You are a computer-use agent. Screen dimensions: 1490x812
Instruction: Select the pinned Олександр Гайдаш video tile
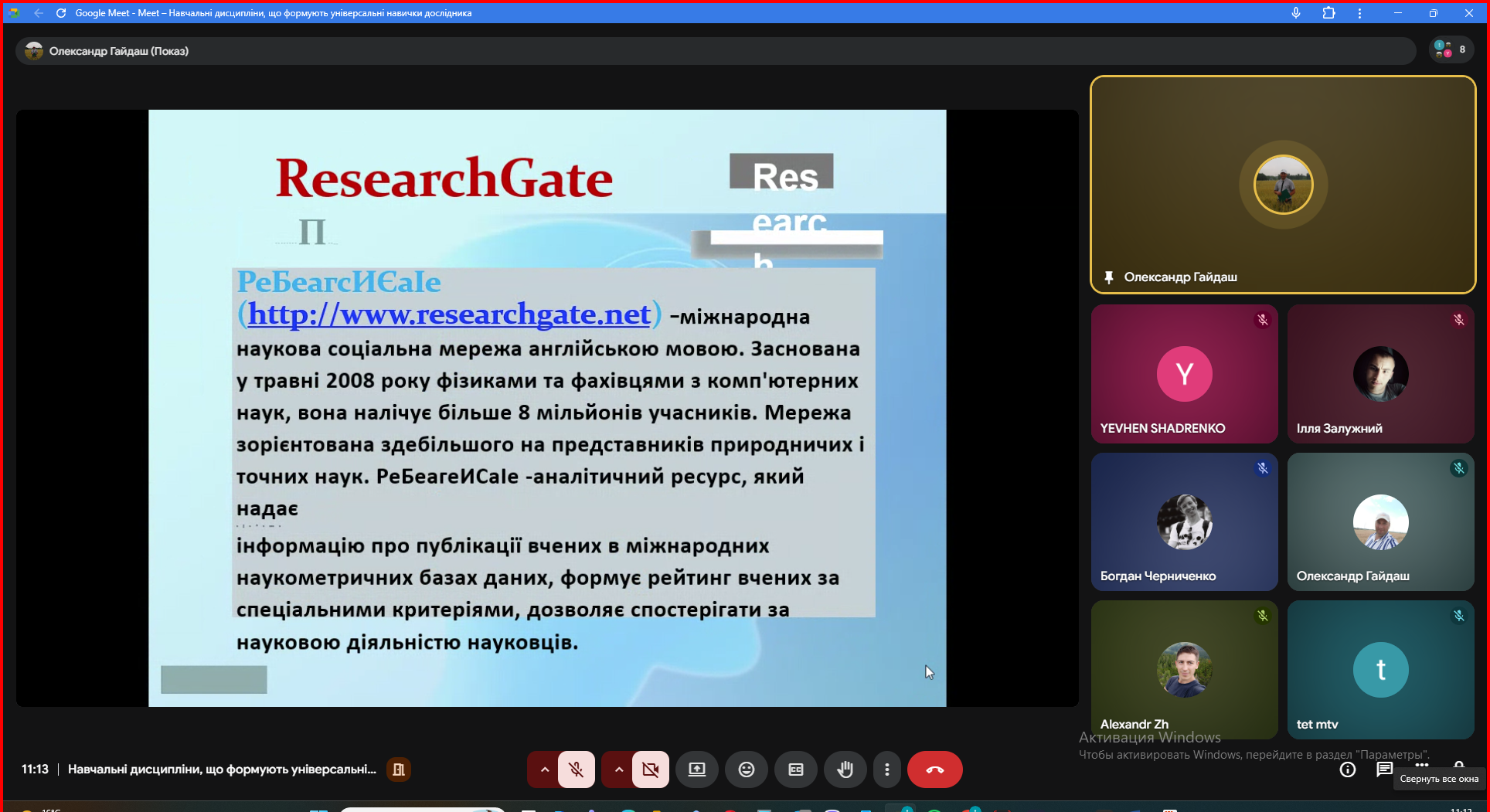pyautogui.click(x=1283, y=185)
